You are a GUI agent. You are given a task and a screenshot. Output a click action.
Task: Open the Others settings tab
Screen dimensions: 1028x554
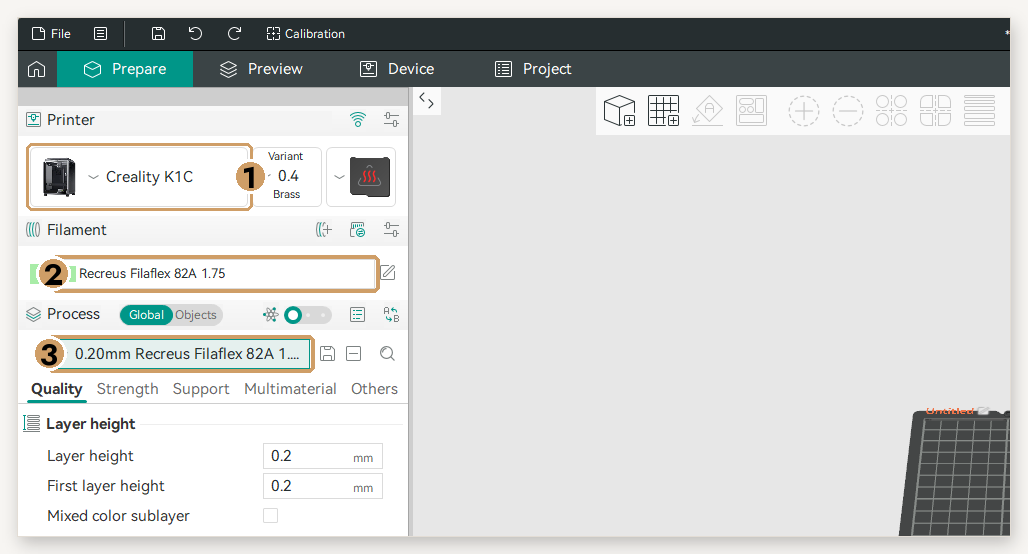tap(374, 389)
